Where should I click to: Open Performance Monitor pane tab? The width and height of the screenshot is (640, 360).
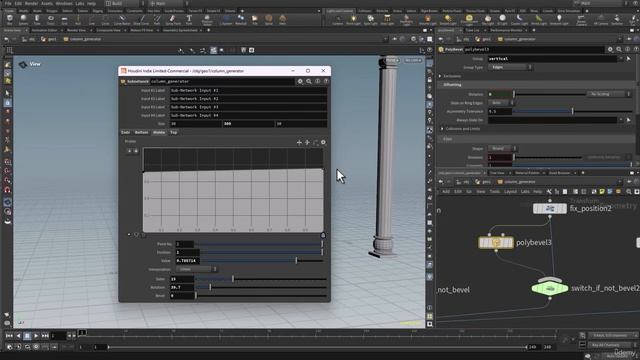pyautogui.click(x=506, y=30)
